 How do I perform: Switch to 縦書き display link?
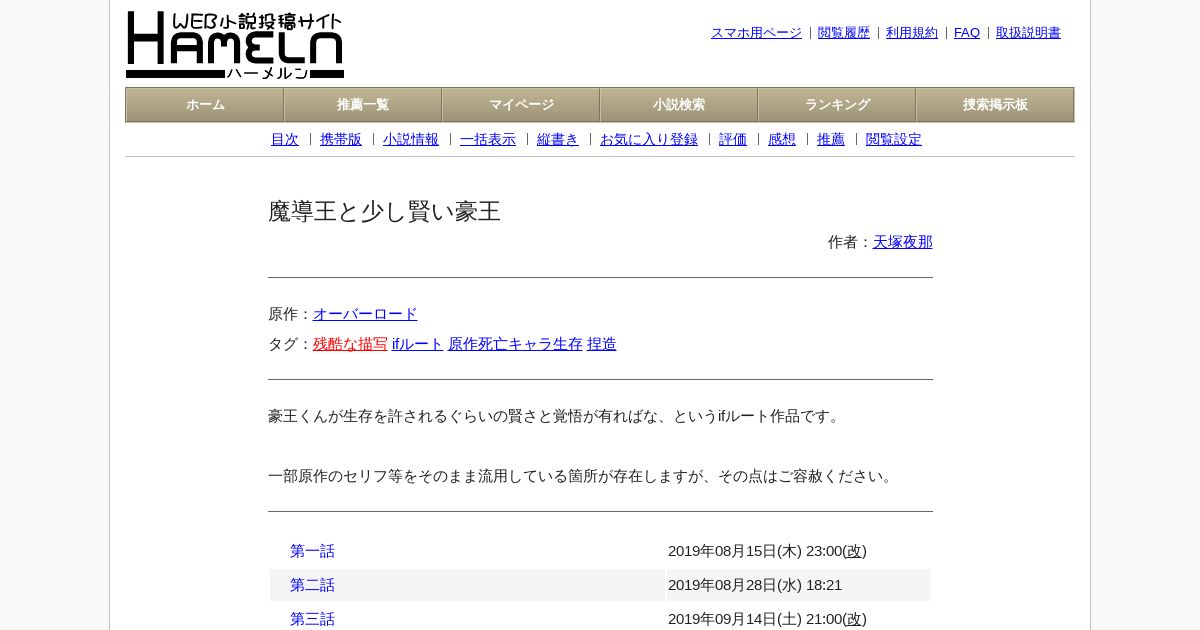558,140
